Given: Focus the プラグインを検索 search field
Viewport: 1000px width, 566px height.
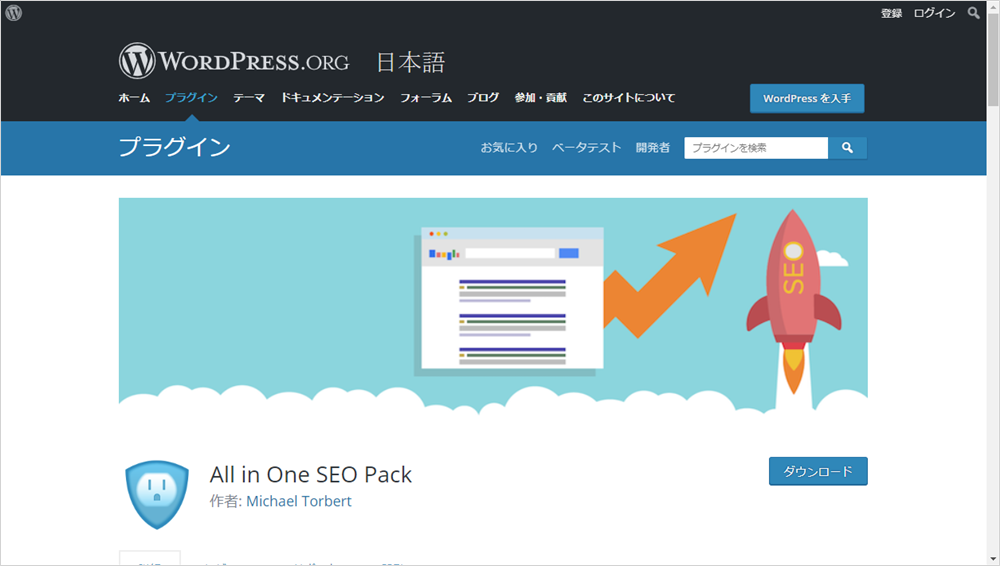Looking at the screenshot, I should 756,148.
